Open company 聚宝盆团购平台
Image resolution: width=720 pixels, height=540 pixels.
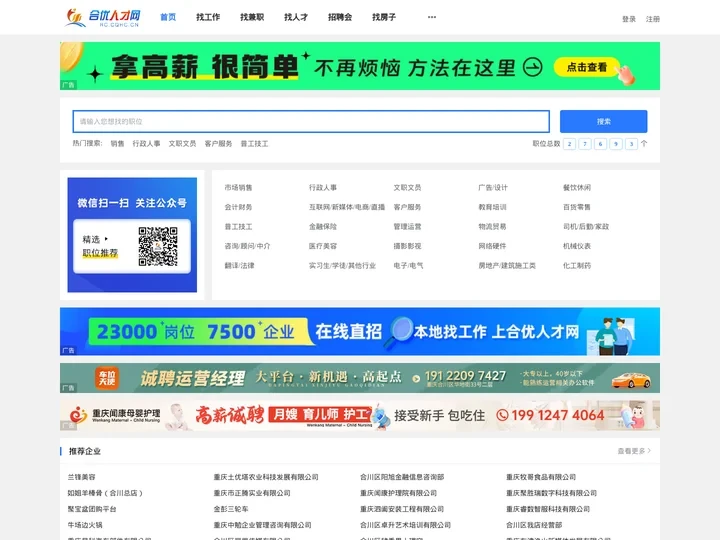[92, 509]
